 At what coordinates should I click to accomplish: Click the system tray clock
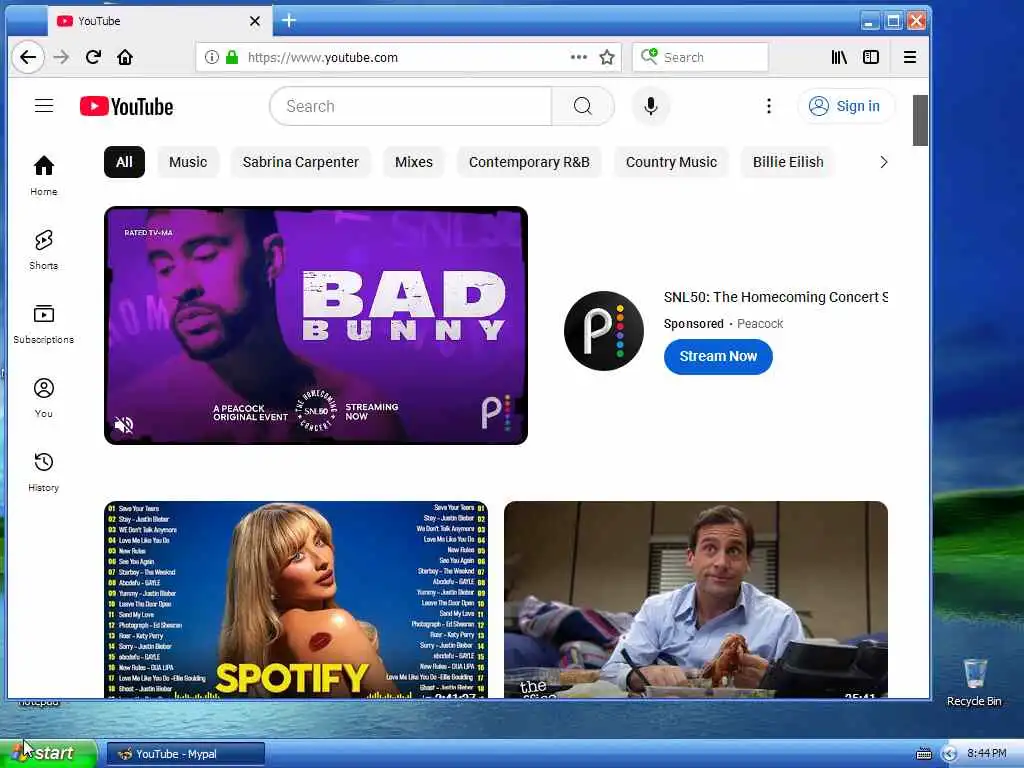986,754
